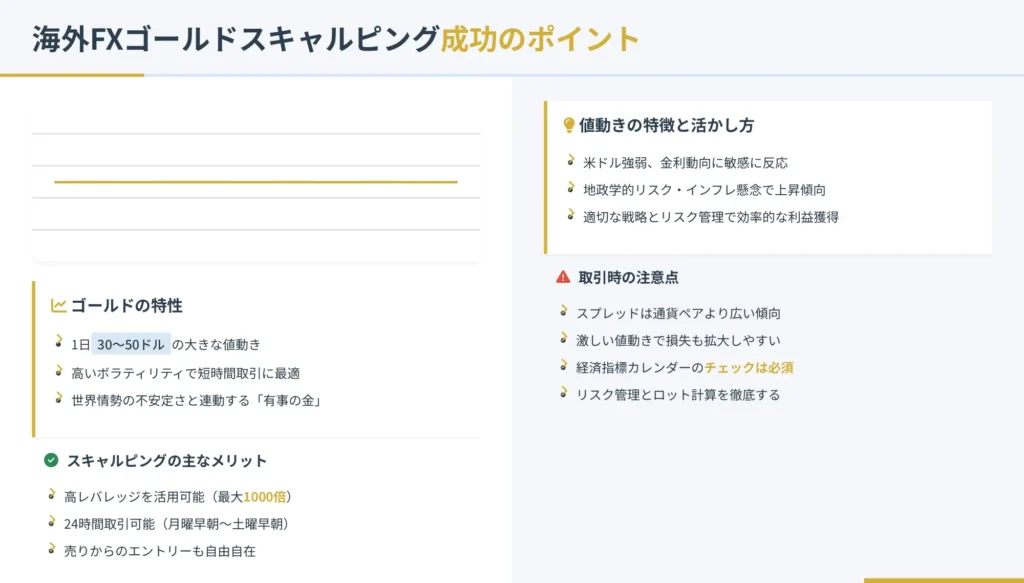The image size is (1024, 583).
Task: Click 高いボラティリティで短時間取引に最適 line
Action: pyautogui.click(x=185, y=373)
